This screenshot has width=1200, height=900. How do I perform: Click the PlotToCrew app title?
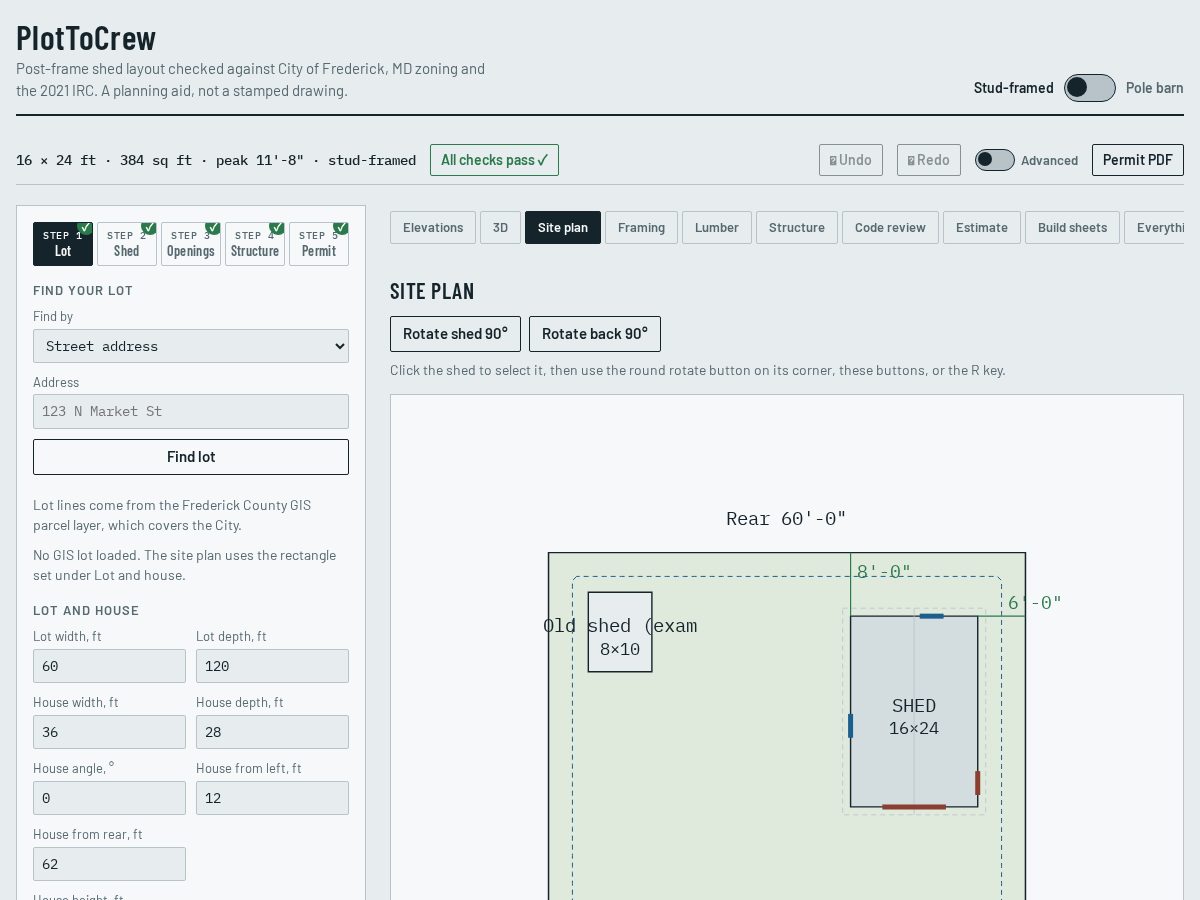[86, 38]
